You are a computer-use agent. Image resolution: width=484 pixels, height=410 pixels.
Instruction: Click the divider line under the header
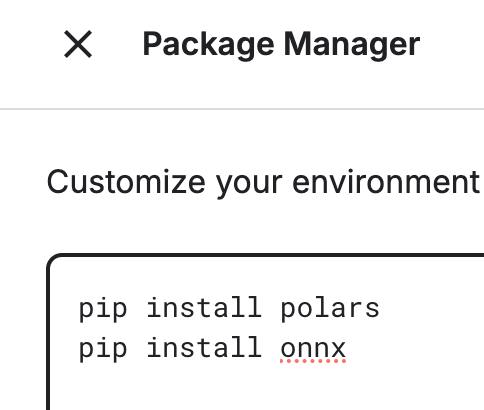pyautogui.click(x=242, y=109)
